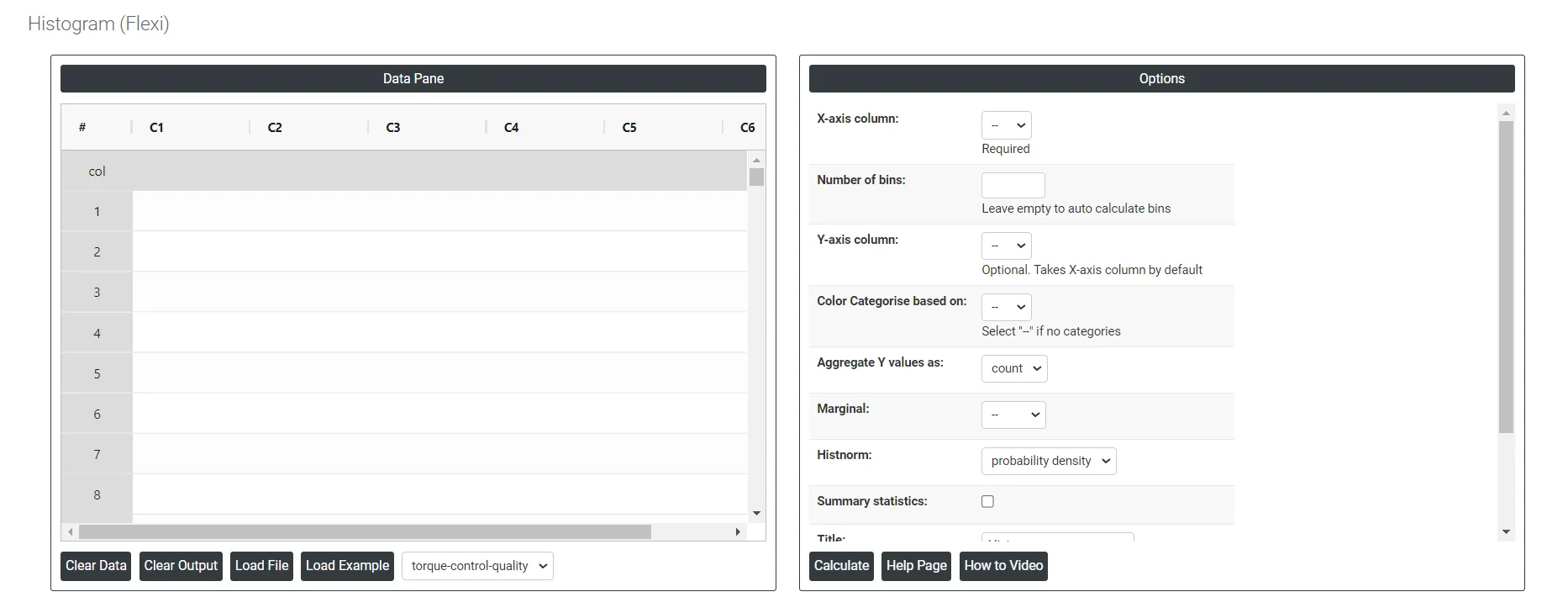Open the Y-axis column dropdown
Image resolution: width=1568 pixels, height=613 pixels.
pyautogui.click(x=1006, y=246)
